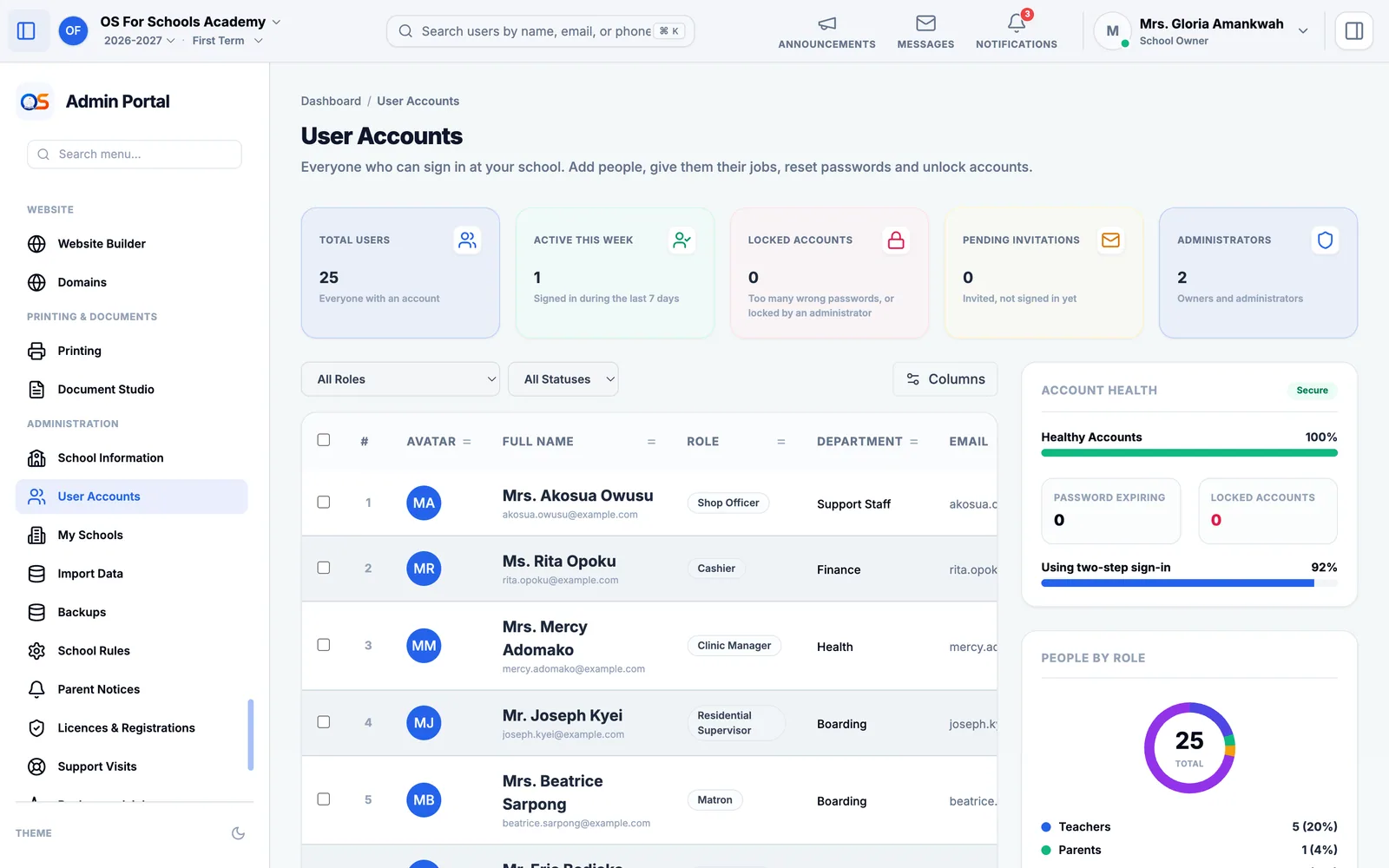Click the OF school avatar badge
Screen dimensions: 1389x868
(x=73, y=31)
